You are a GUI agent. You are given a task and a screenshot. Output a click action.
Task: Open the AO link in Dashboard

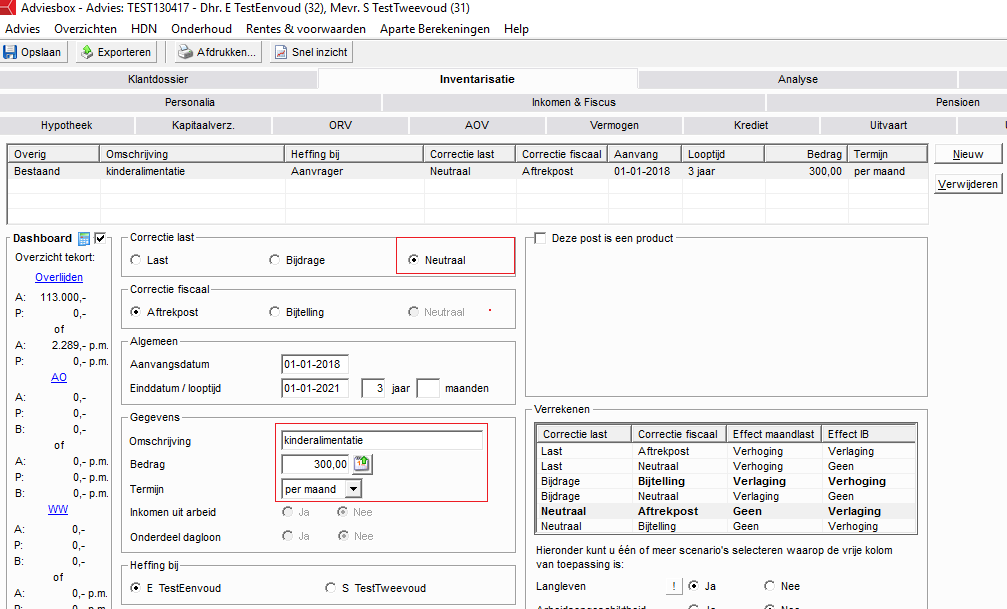tap(58, 377)
